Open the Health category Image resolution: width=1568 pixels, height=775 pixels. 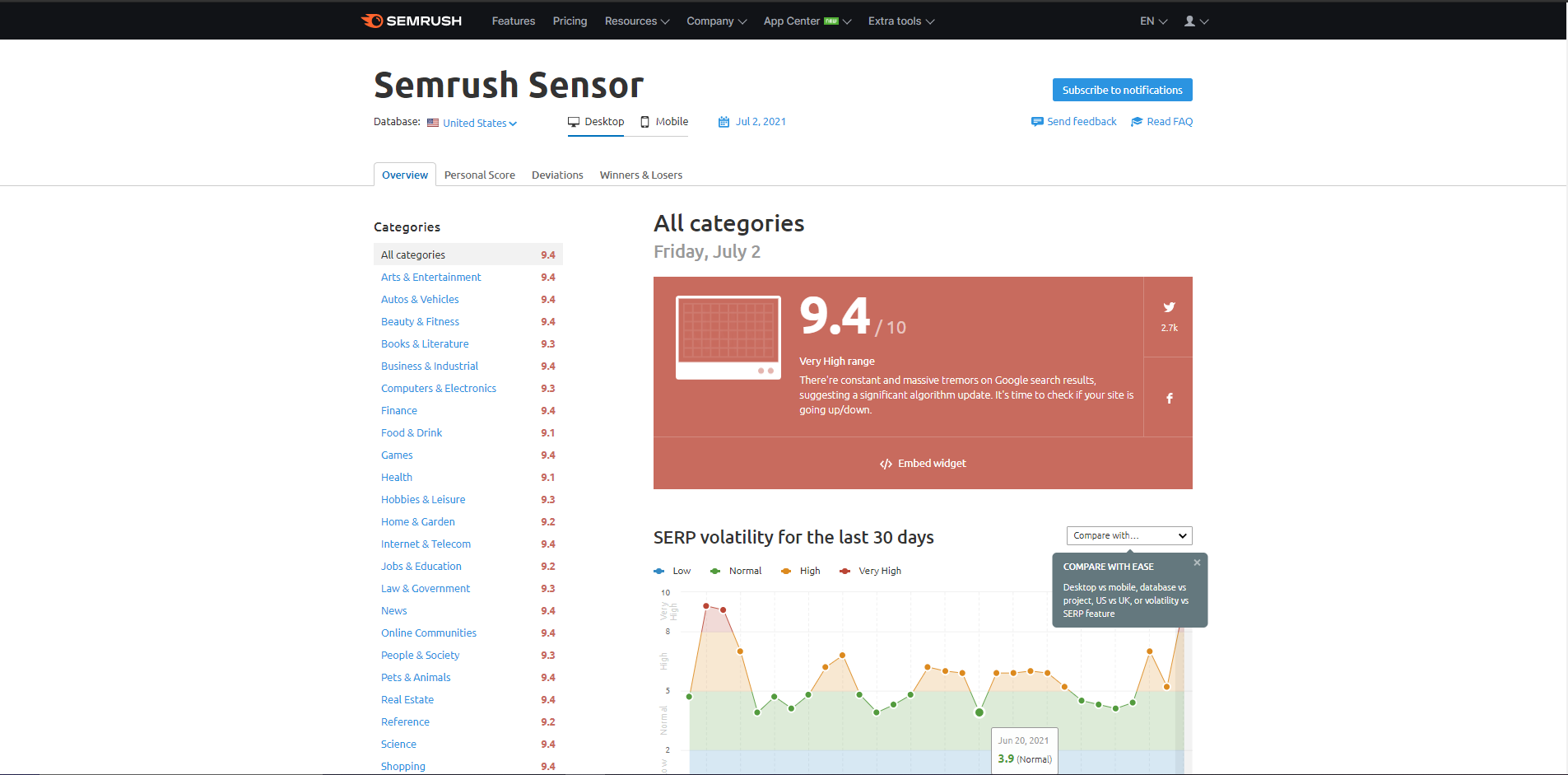[397, 478]
